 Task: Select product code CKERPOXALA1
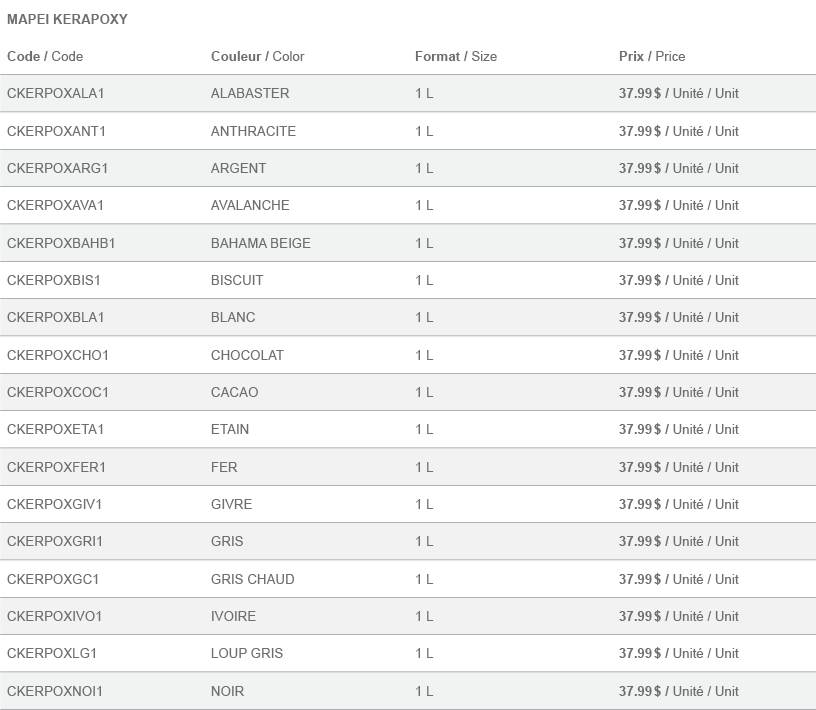(x=56, y=93)
